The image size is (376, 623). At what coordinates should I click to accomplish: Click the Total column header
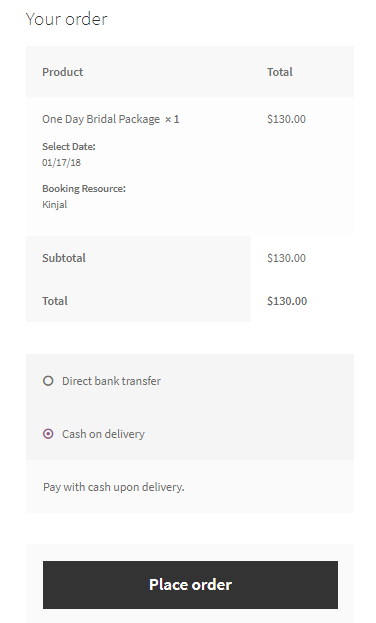pyautogui.click(x=280, y=72)
